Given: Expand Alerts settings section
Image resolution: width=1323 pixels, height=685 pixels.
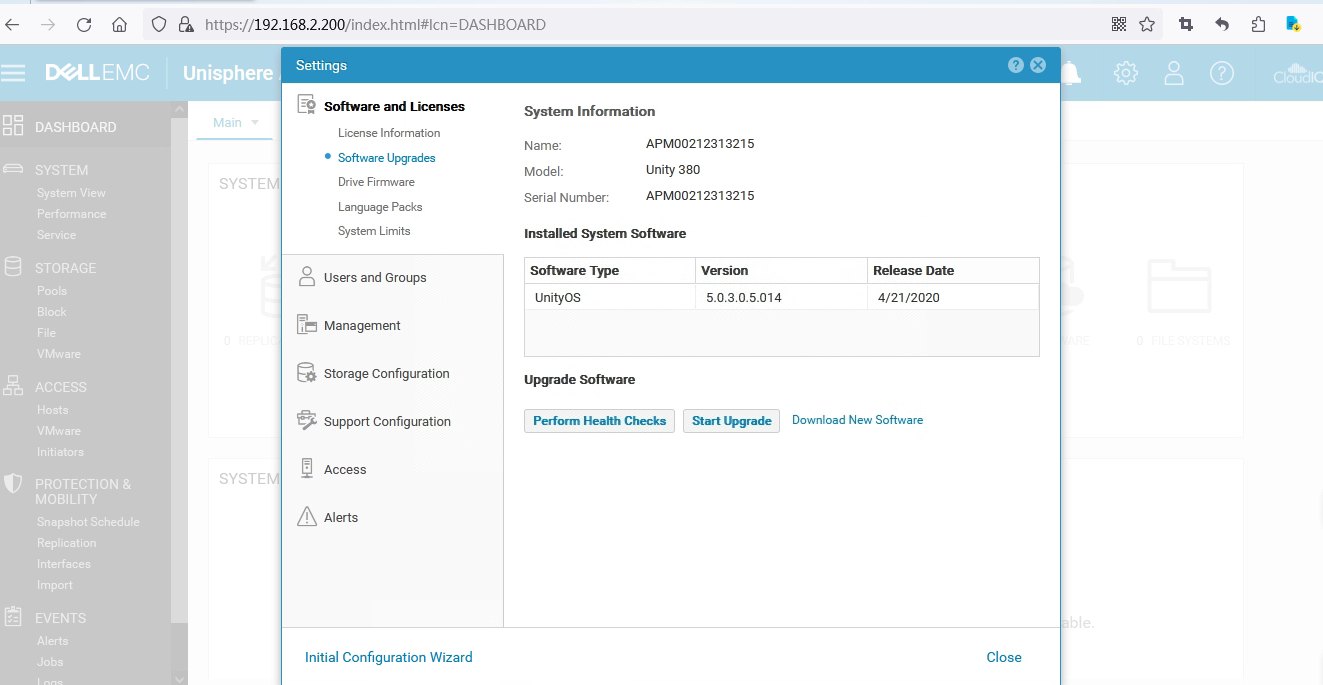Looking at the screenshot, I should pyautogui.click(x=341, y=518).
